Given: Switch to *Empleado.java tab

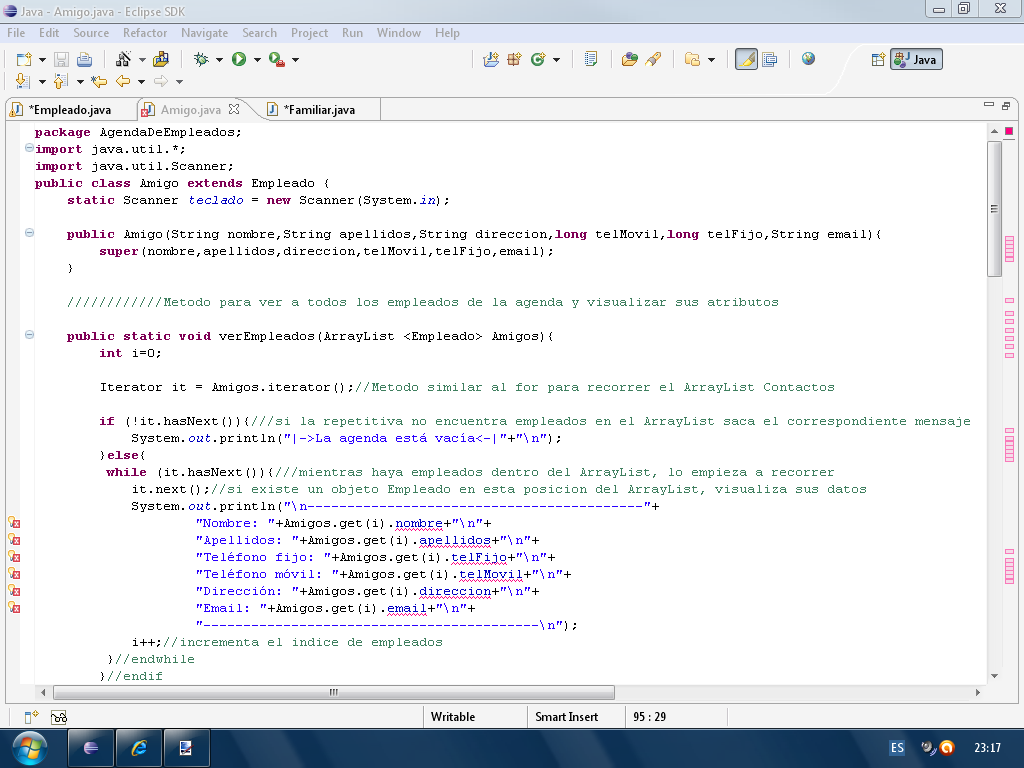Looking at the screenshot, I should point(70,110).
